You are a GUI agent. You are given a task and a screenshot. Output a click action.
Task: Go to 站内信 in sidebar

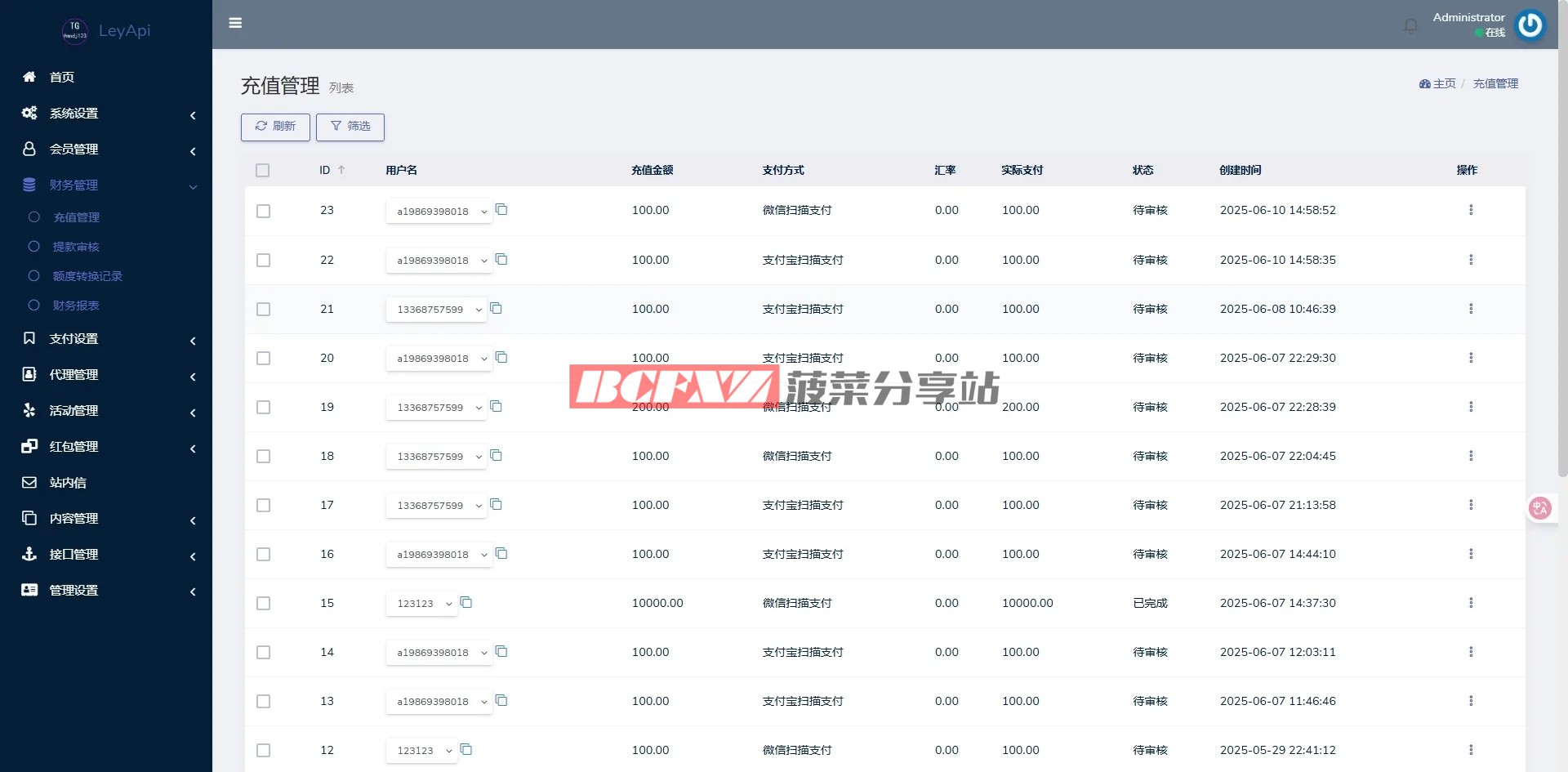(68, 483)
